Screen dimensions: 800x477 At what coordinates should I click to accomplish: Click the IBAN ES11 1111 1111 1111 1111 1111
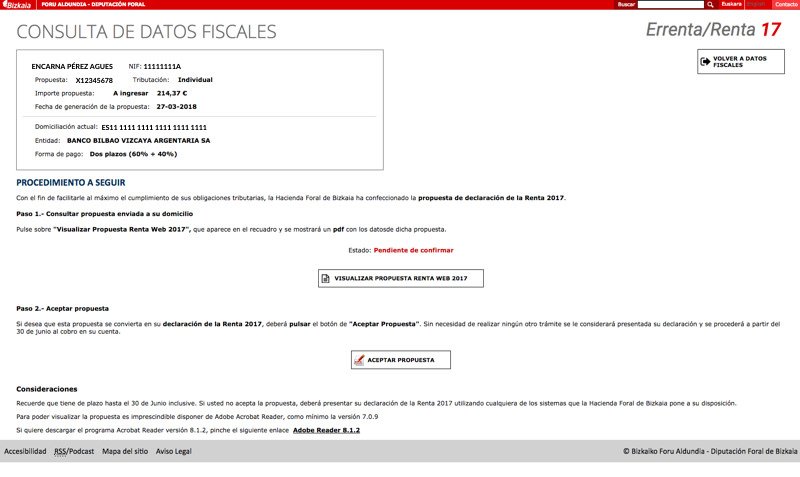(154, 128)
